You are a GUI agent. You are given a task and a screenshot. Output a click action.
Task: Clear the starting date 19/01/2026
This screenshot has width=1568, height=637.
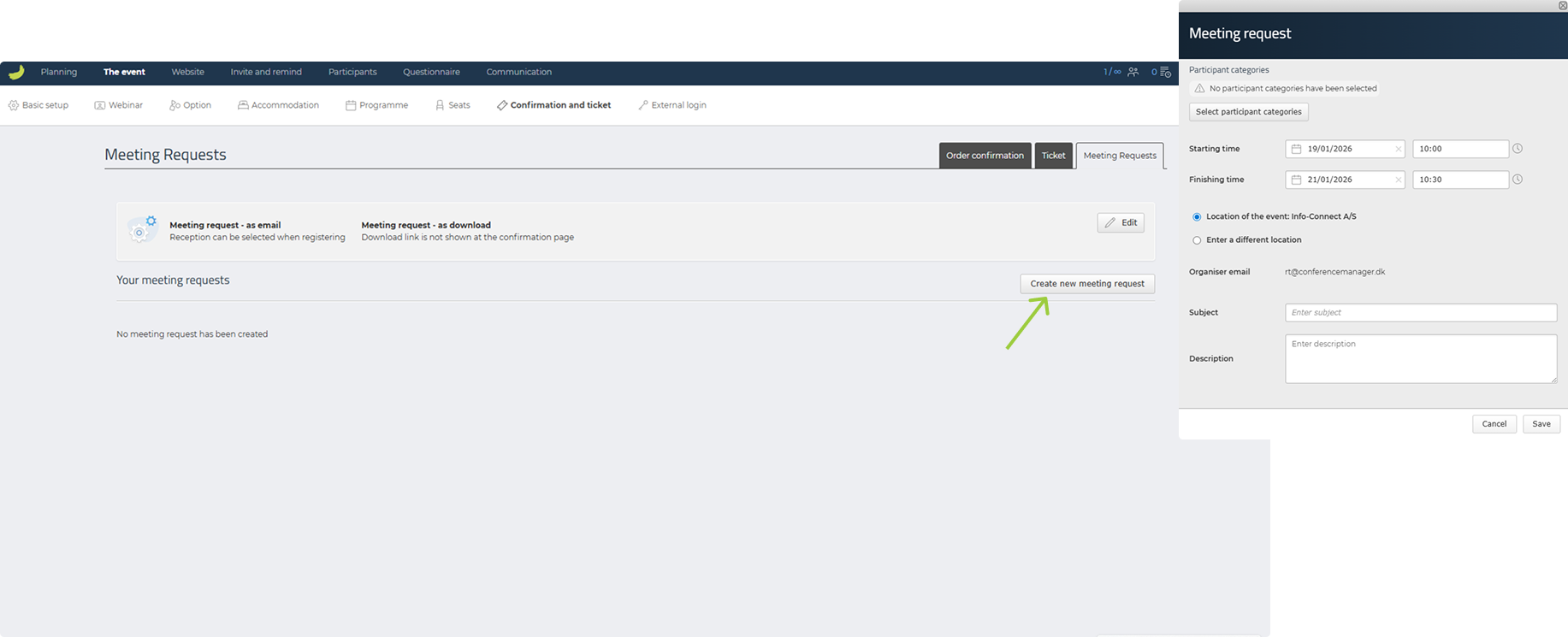1399,150
